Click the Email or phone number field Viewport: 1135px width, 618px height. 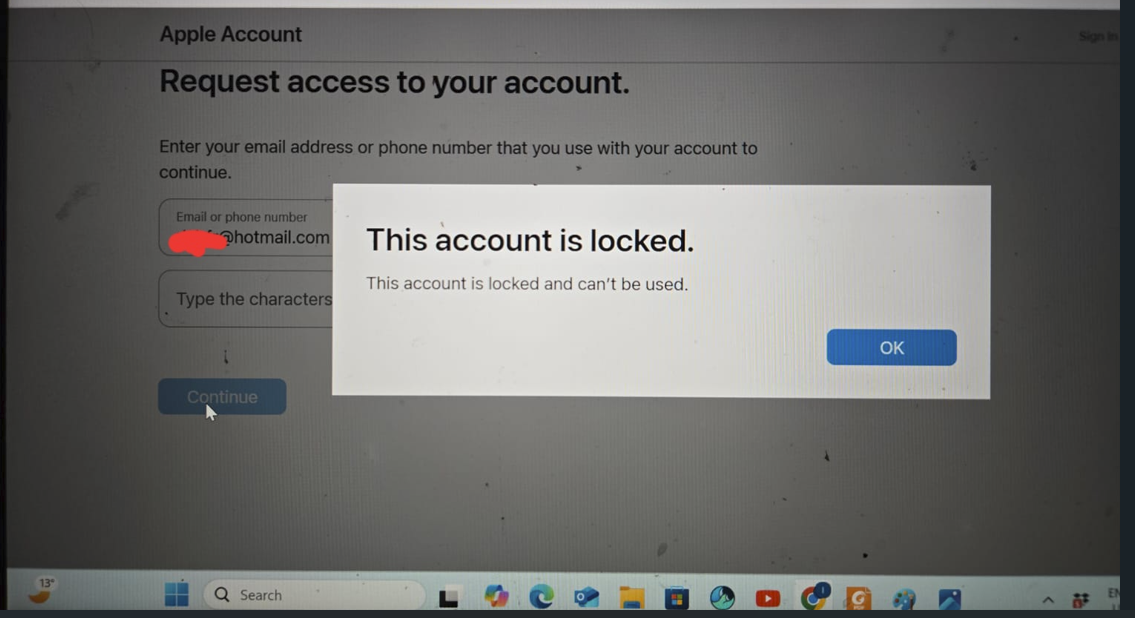coord(246,227)
